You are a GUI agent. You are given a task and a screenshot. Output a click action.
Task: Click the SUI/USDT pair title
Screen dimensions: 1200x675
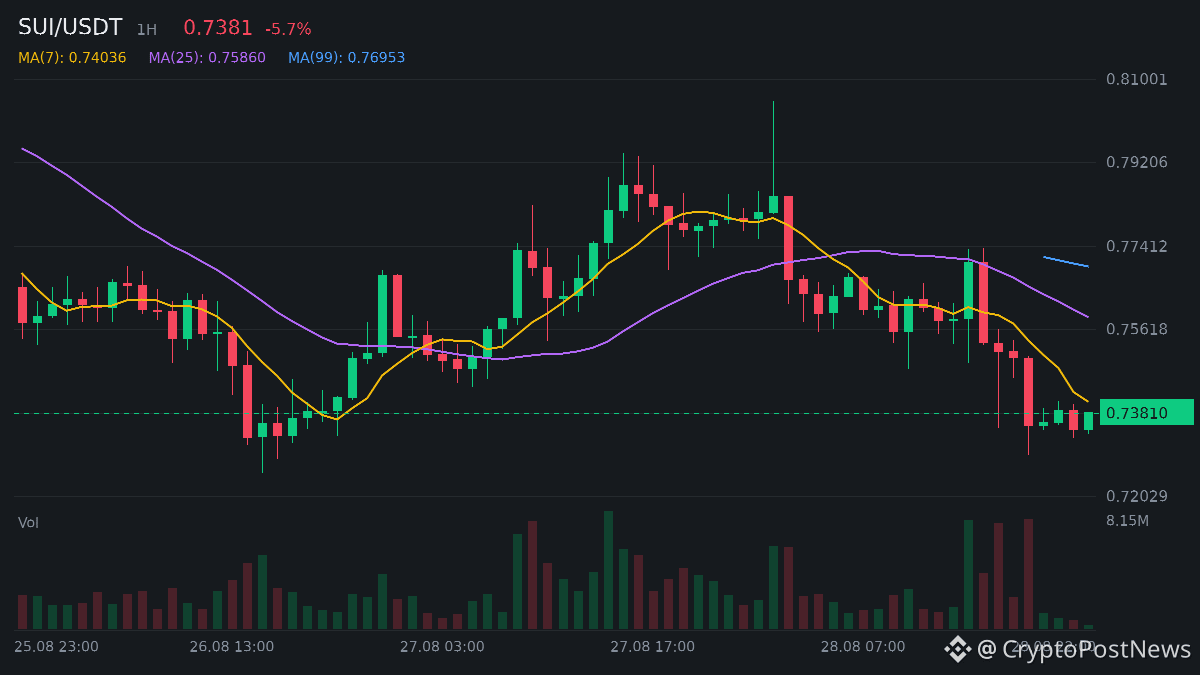[x=70, y=28]
